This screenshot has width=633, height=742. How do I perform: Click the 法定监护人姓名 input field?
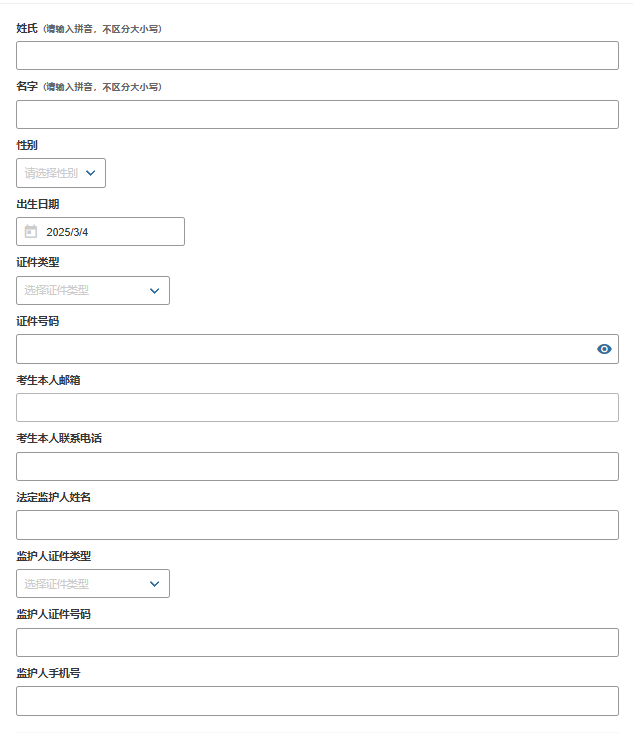[317, 525]
